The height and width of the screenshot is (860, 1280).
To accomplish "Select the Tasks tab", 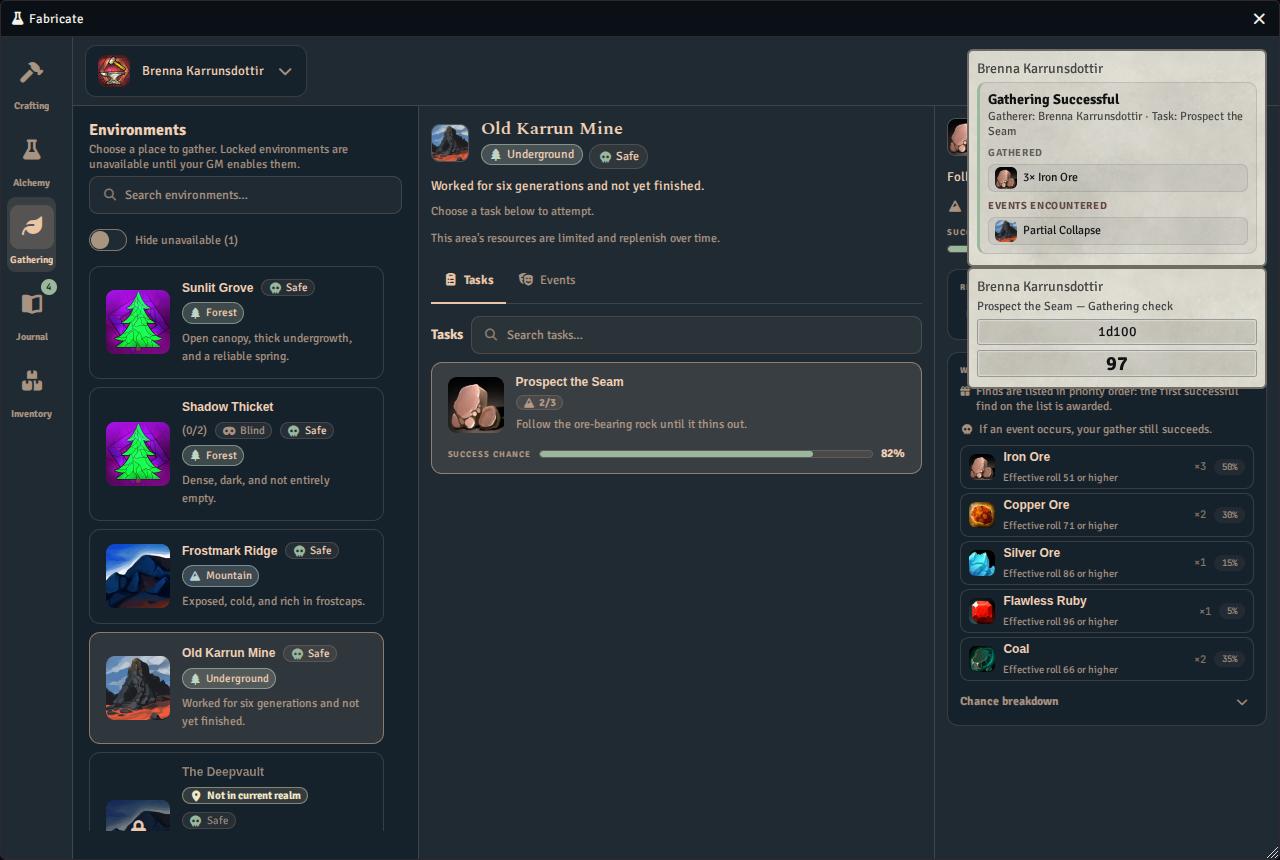I will point(469,280).
